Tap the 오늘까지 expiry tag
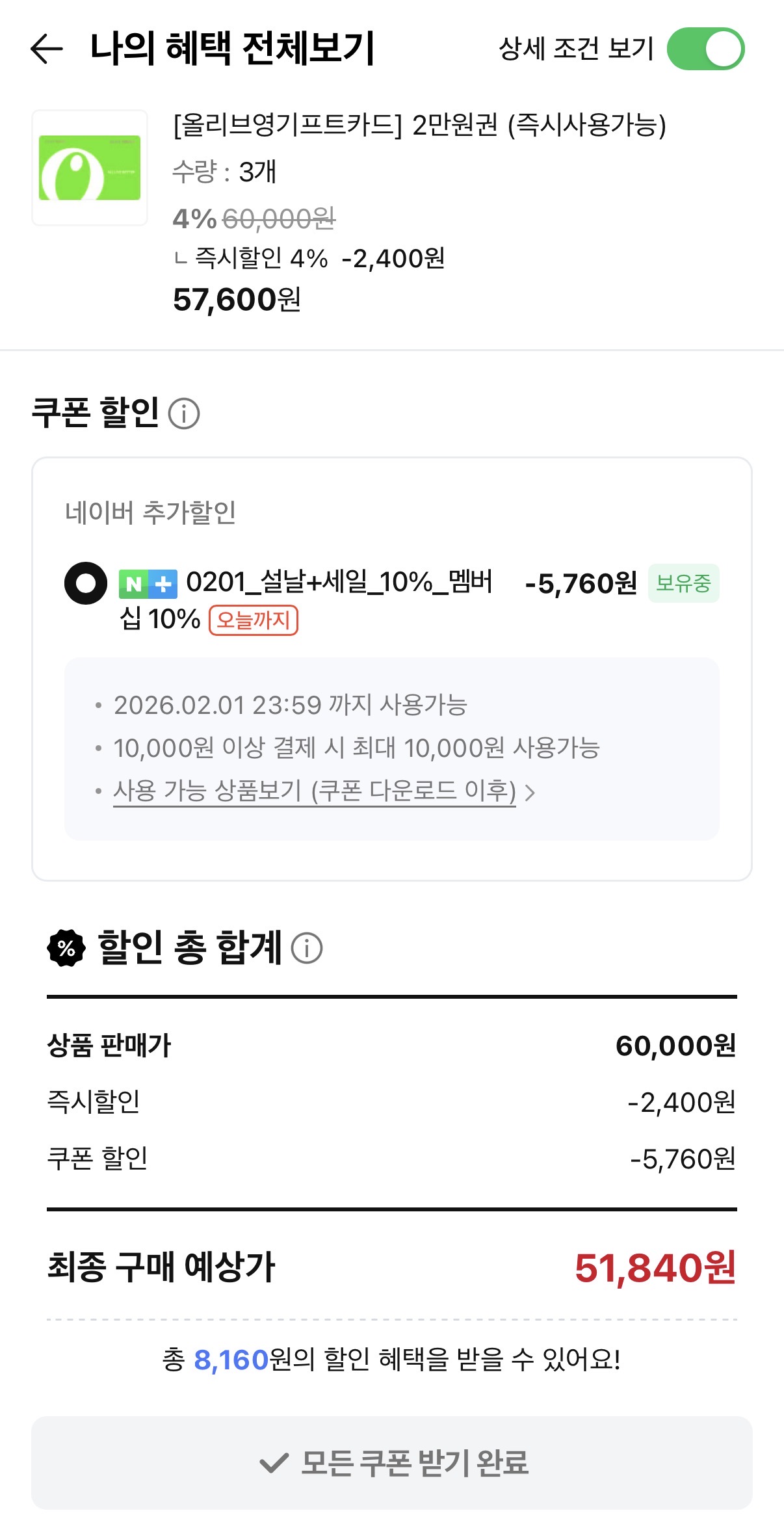The image size is (784, 1528). [253, 620]
